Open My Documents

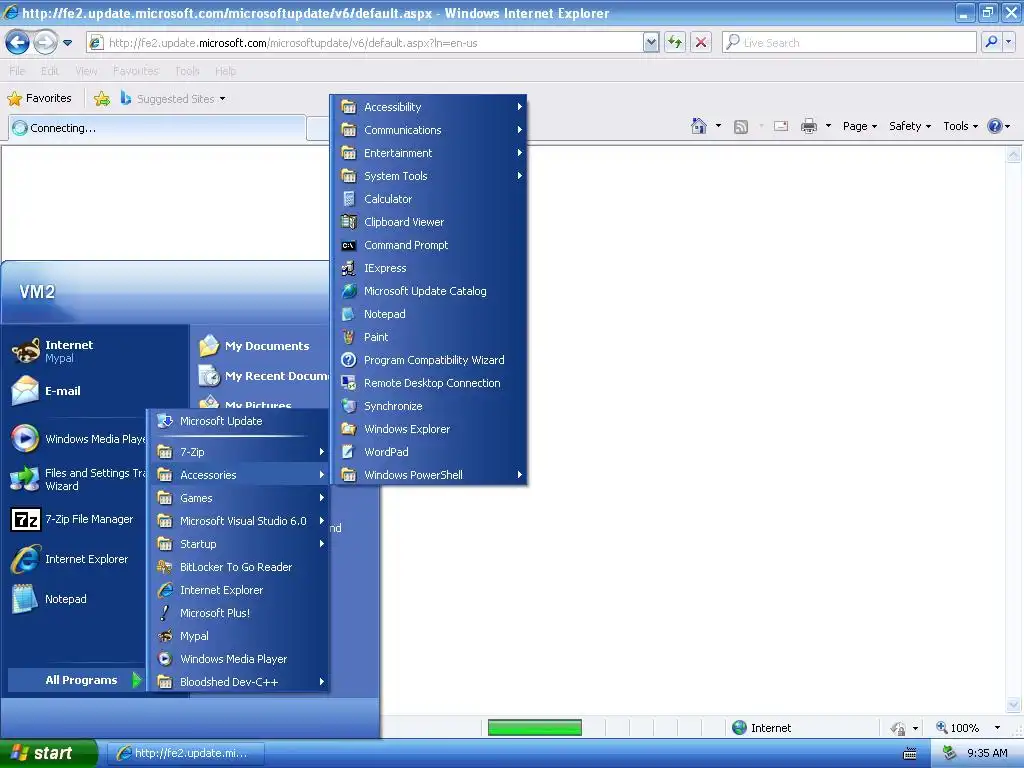tap(261, 346)
